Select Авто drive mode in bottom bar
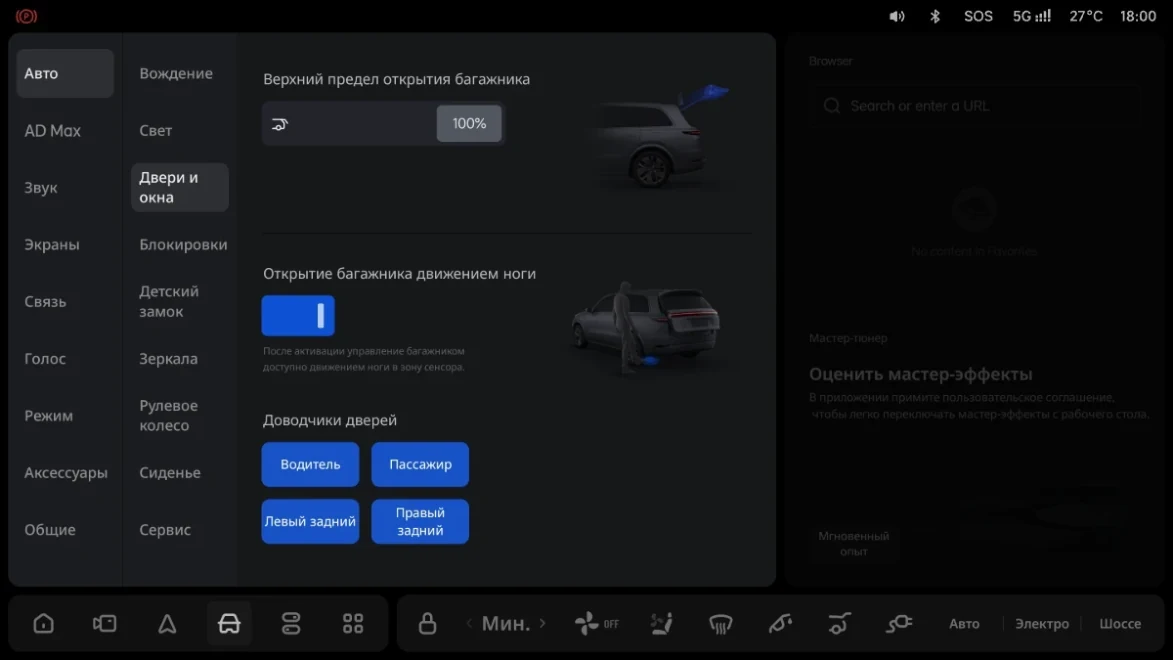The height and width of the screenshot is (660, 1173). (964, 623)
